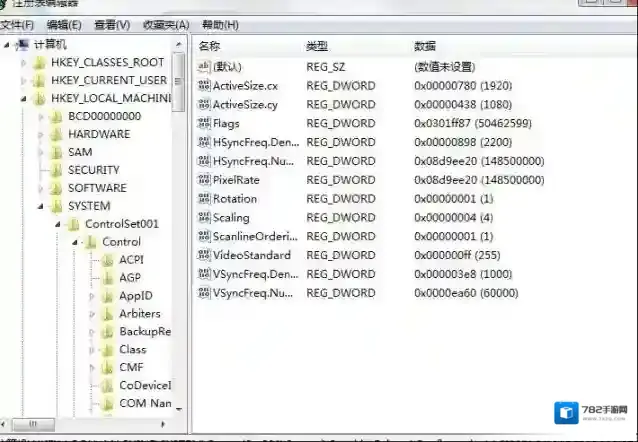
Task: Click the SOFTWARE key folder icon
Action: [56, 188]
